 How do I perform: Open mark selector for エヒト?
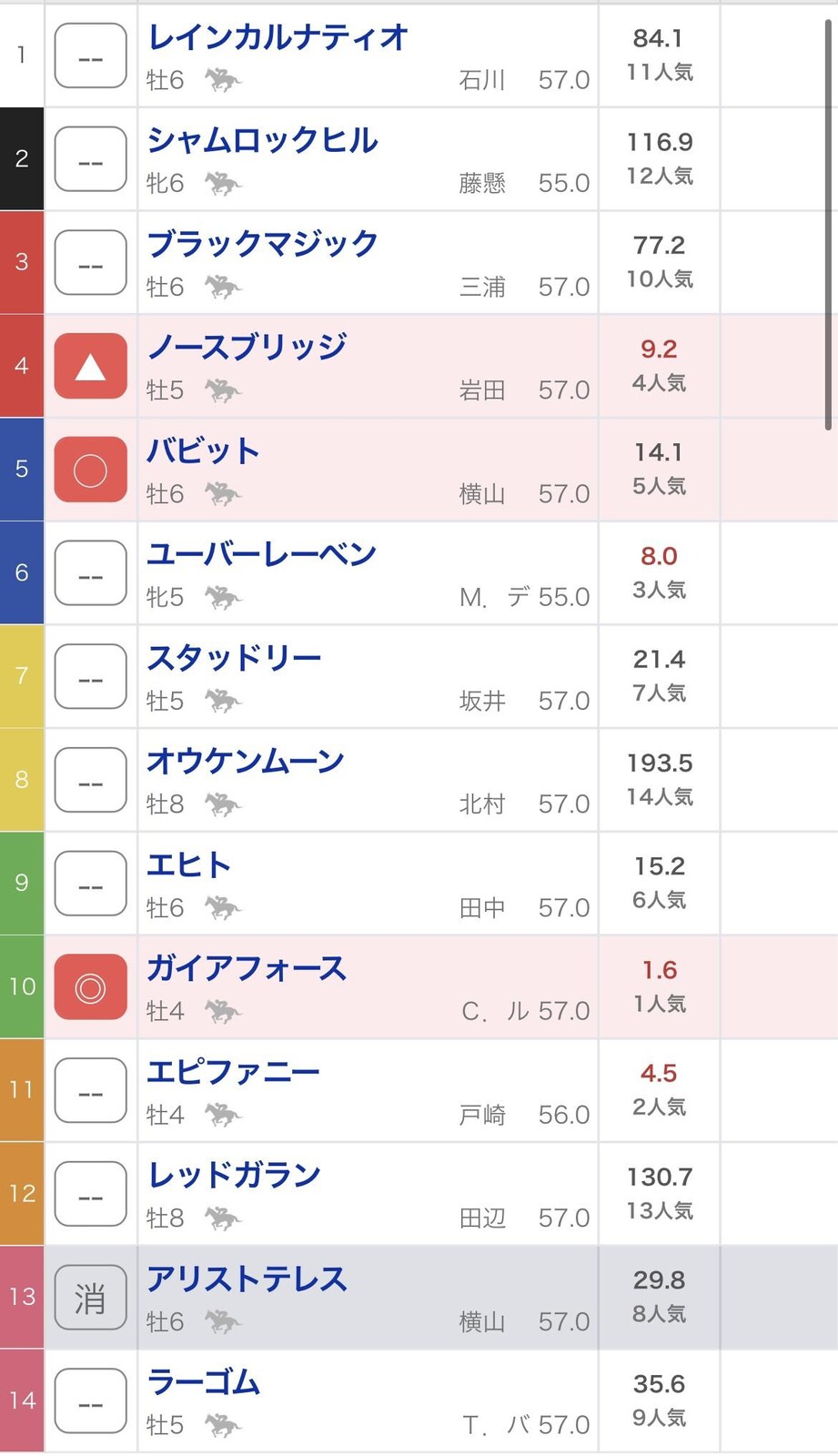click(x=90, y=884)
